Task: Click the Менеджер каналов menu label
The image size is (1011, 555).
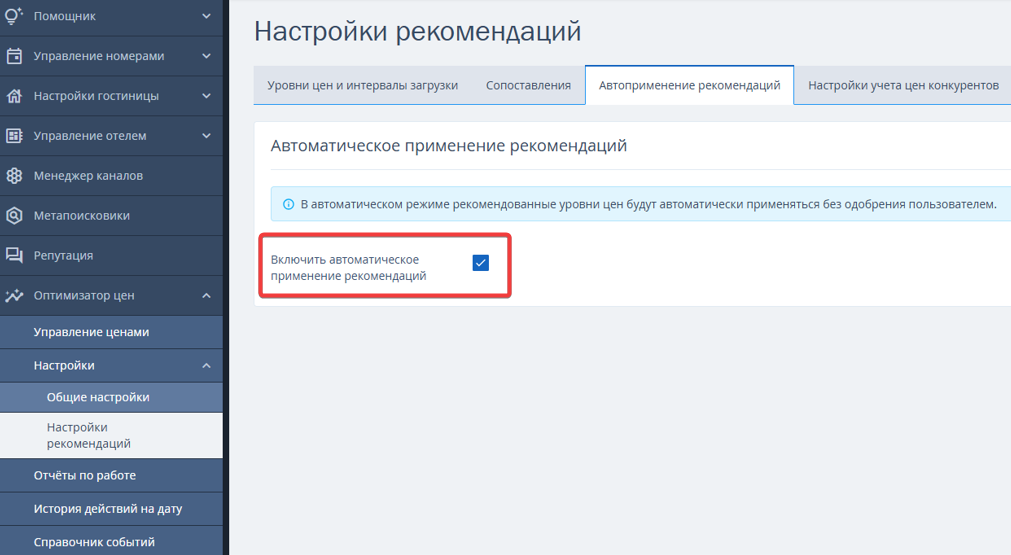Action: (x=88, y=176)
